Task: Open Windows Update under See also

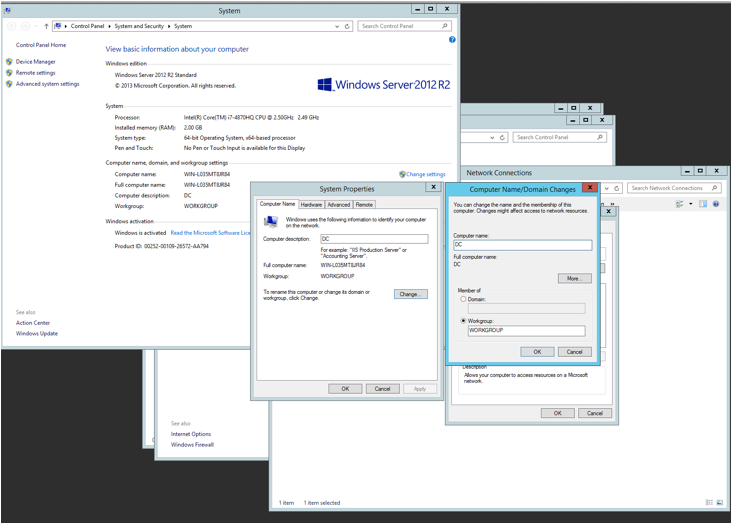Action: 37,333
